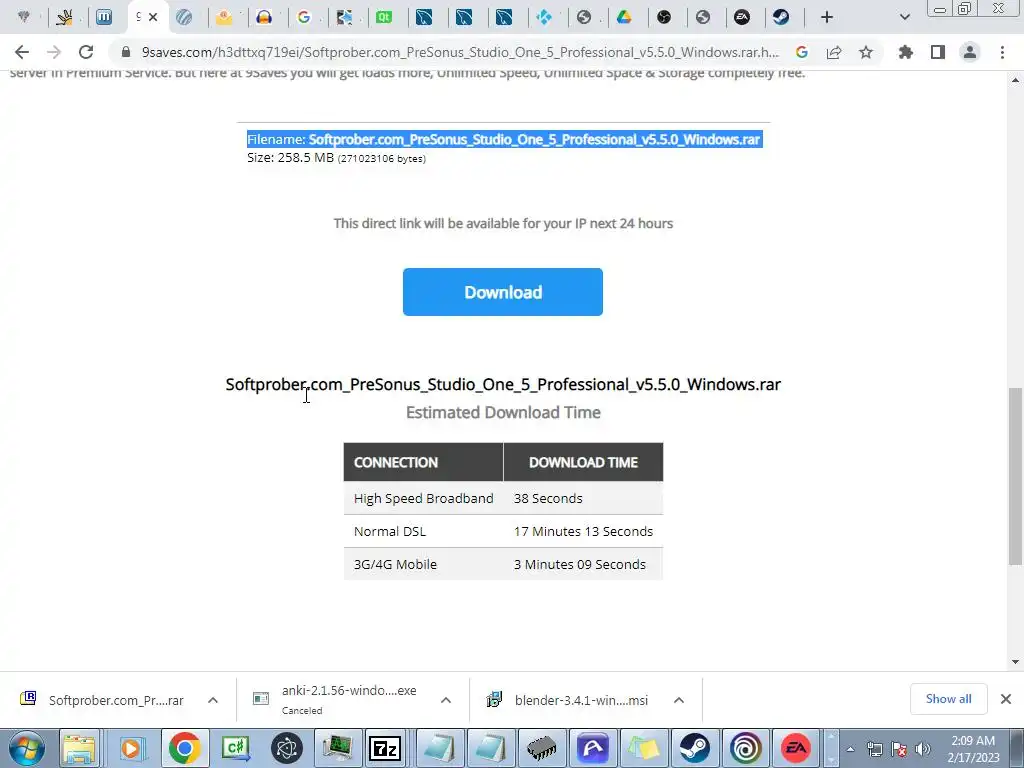Click the Estimated Download Time heading

pos(503,413)
